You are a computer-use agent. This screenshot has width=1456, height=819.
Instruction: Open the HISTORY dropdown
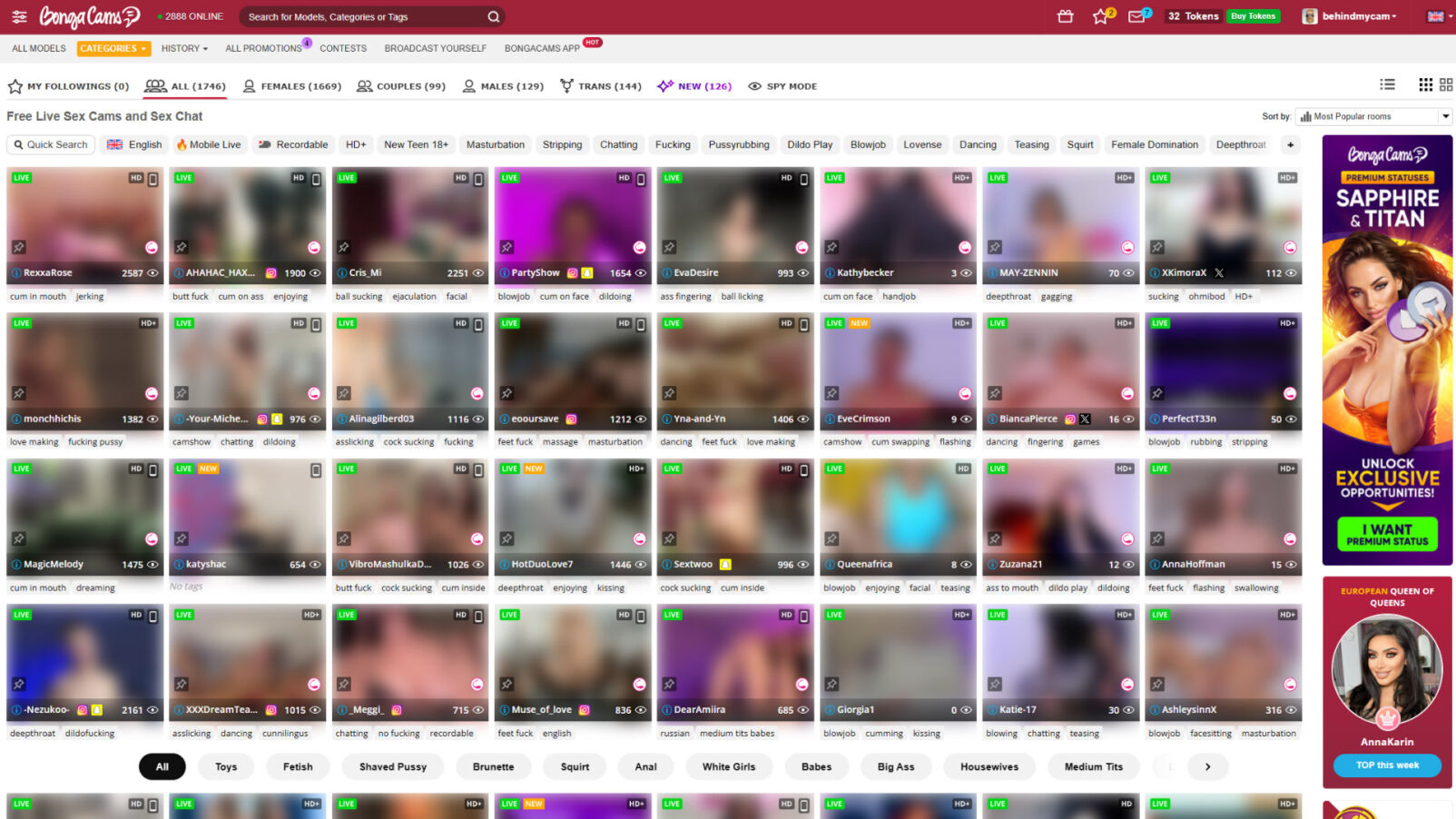183,48
